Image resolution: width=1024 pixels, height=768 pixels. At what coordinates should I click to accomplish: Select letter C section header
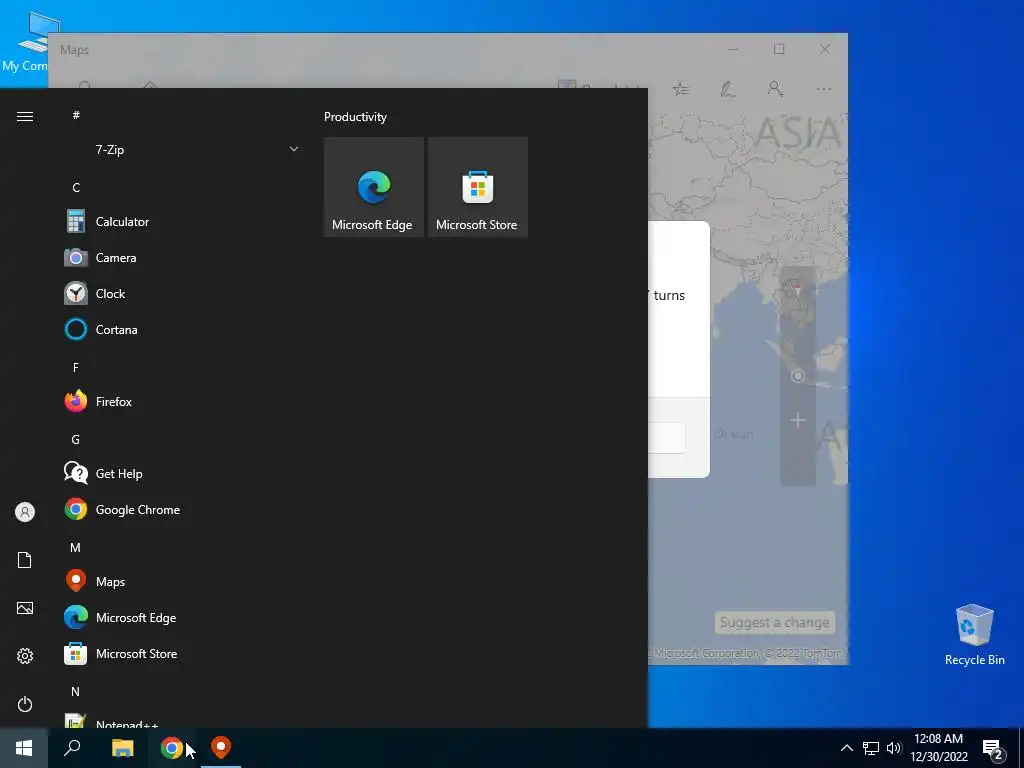point(76,187)
